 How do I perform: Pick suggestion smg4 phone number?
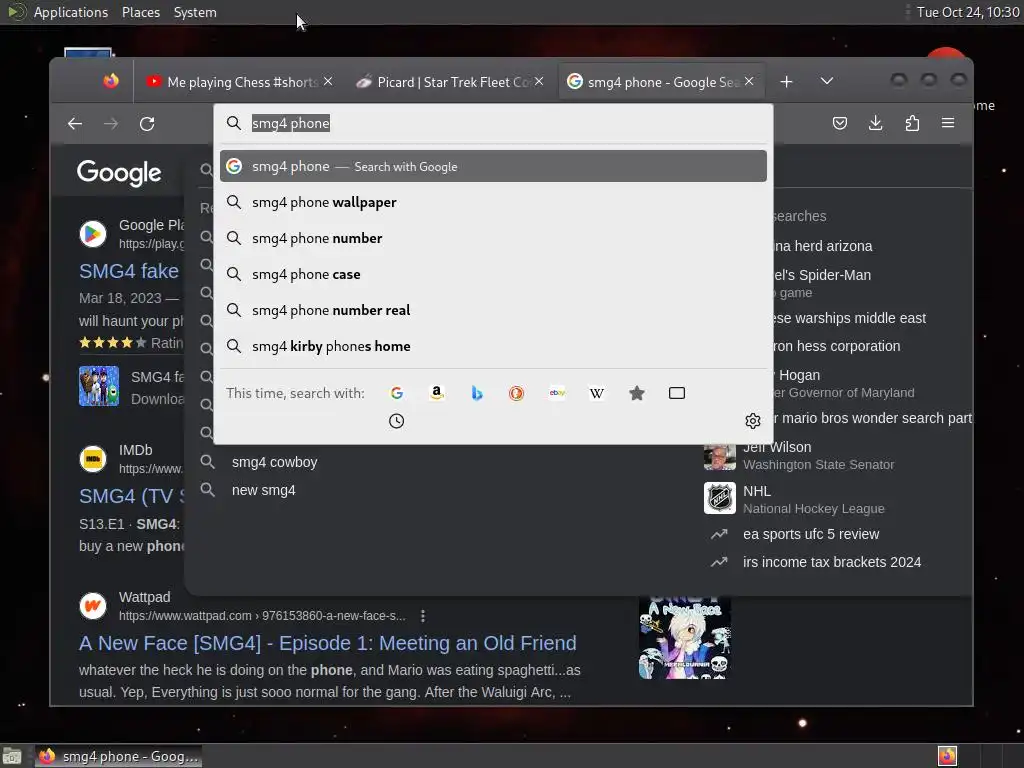coord(493,238)
